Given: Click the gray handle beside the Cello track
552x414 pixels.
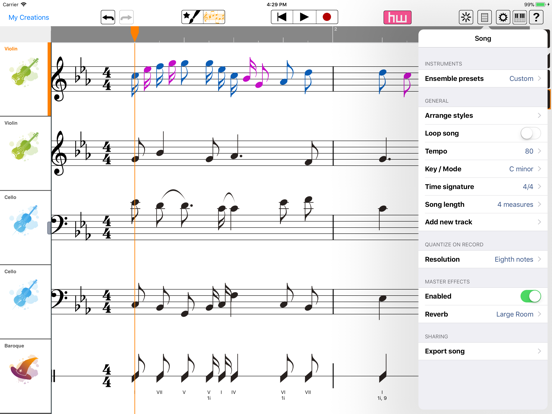Looking at the screenshot, I should tap(49, 228).
